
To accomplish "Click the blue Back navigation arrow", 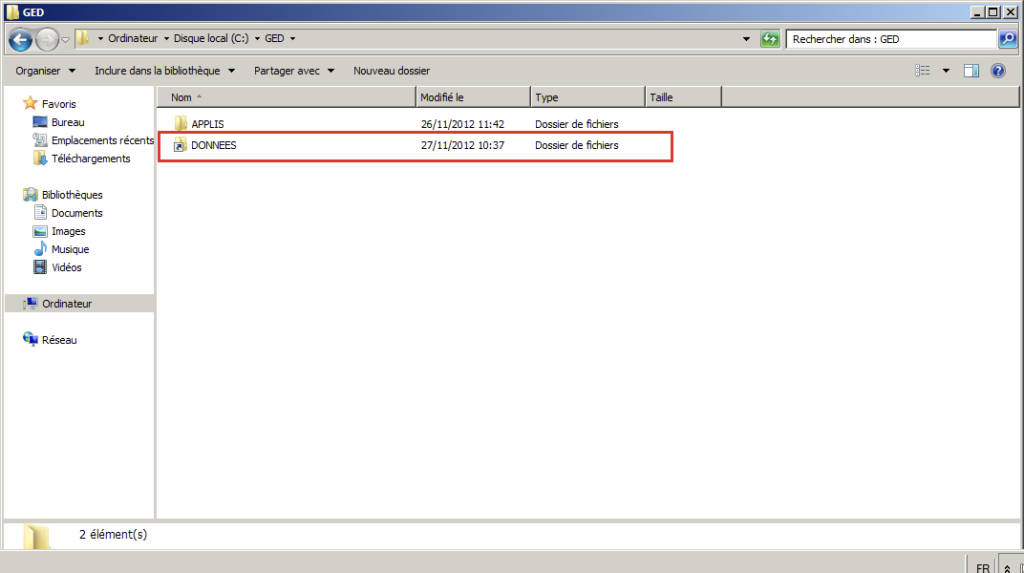I will tap(21, 39).
